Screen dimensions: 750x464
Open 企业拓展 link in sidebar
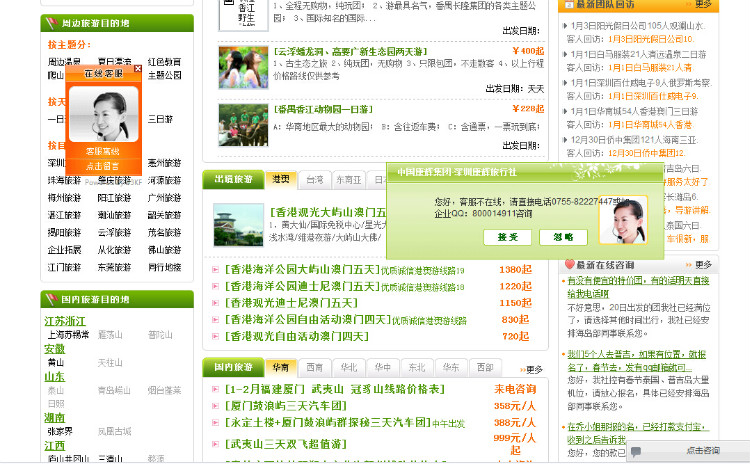(65, 250)
